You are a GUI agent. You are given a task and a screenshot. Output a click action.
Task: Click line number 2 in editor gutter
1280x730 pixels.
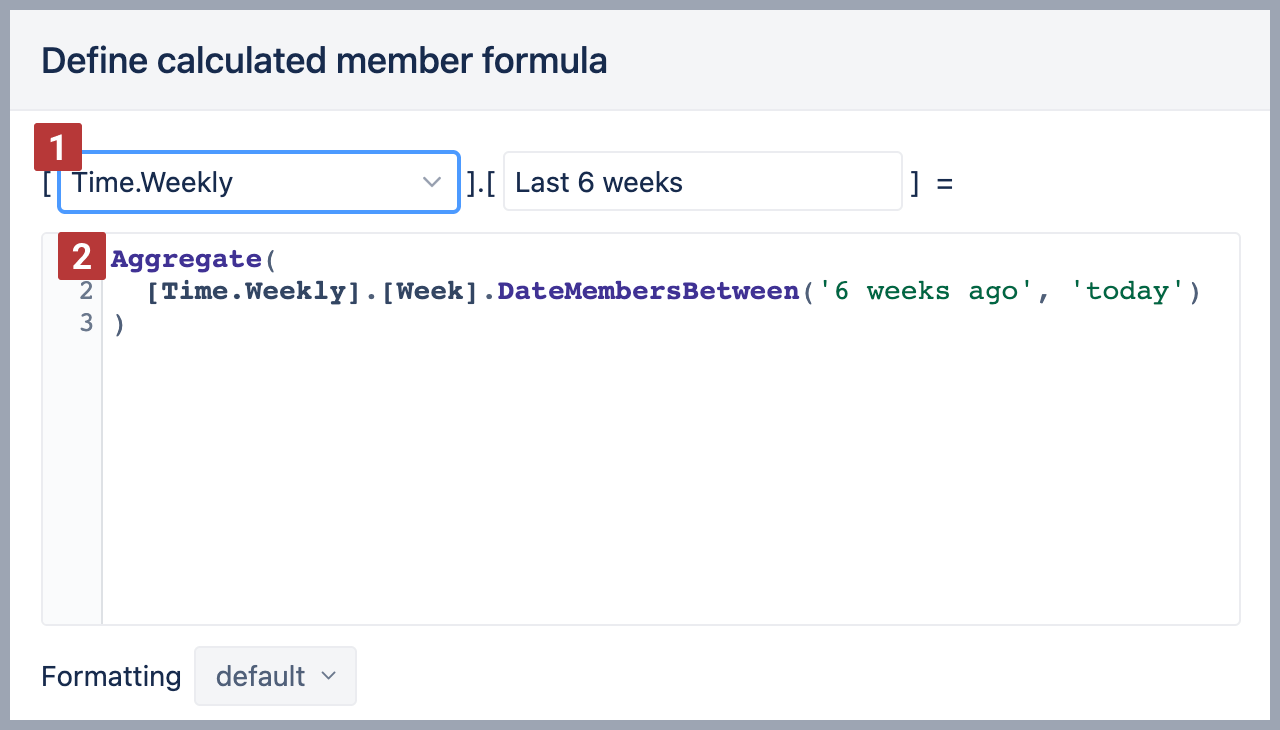tap(86, 291)
